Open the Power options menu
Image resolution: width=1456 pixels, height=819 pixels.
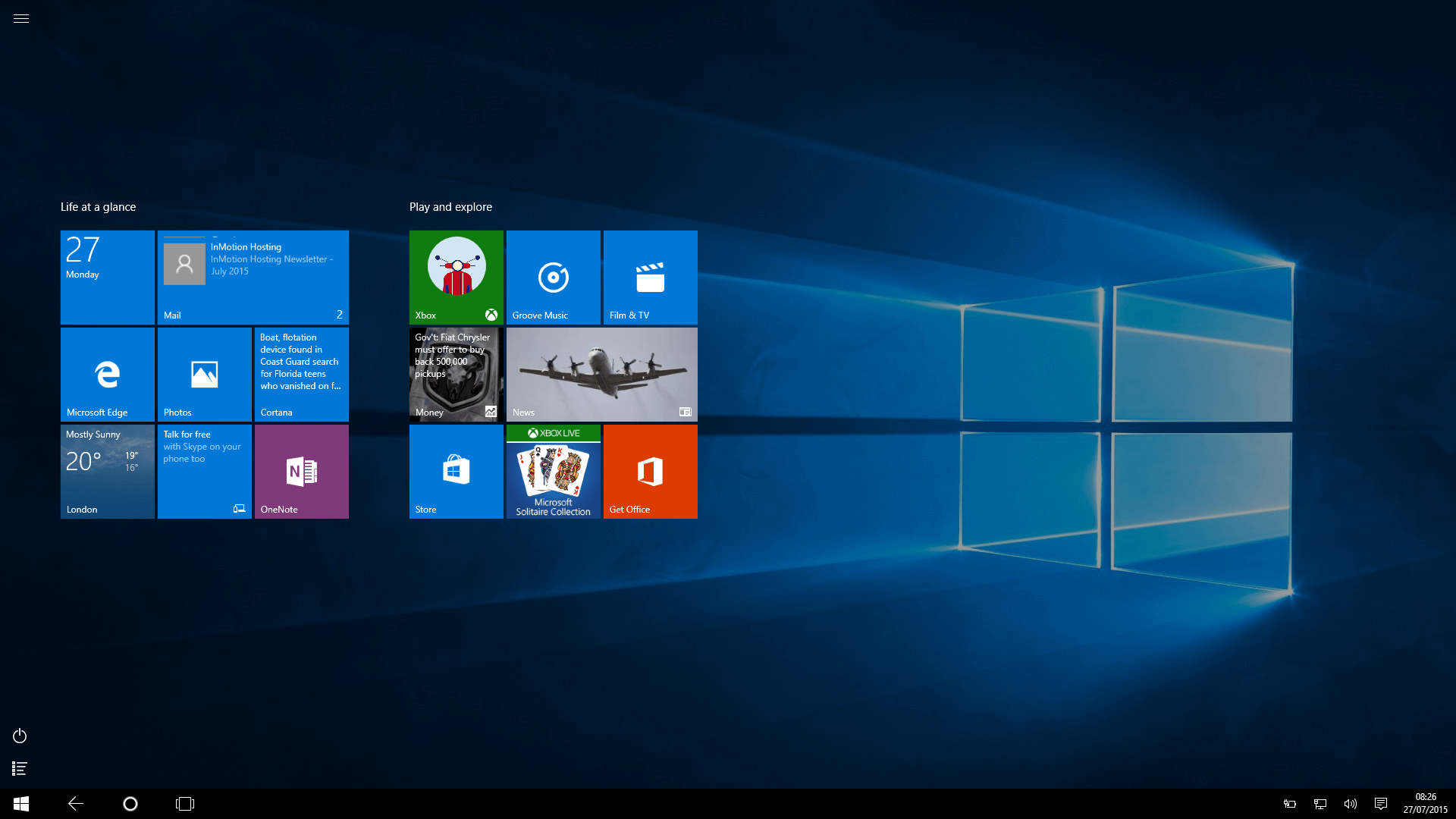(x=19, y=735)
